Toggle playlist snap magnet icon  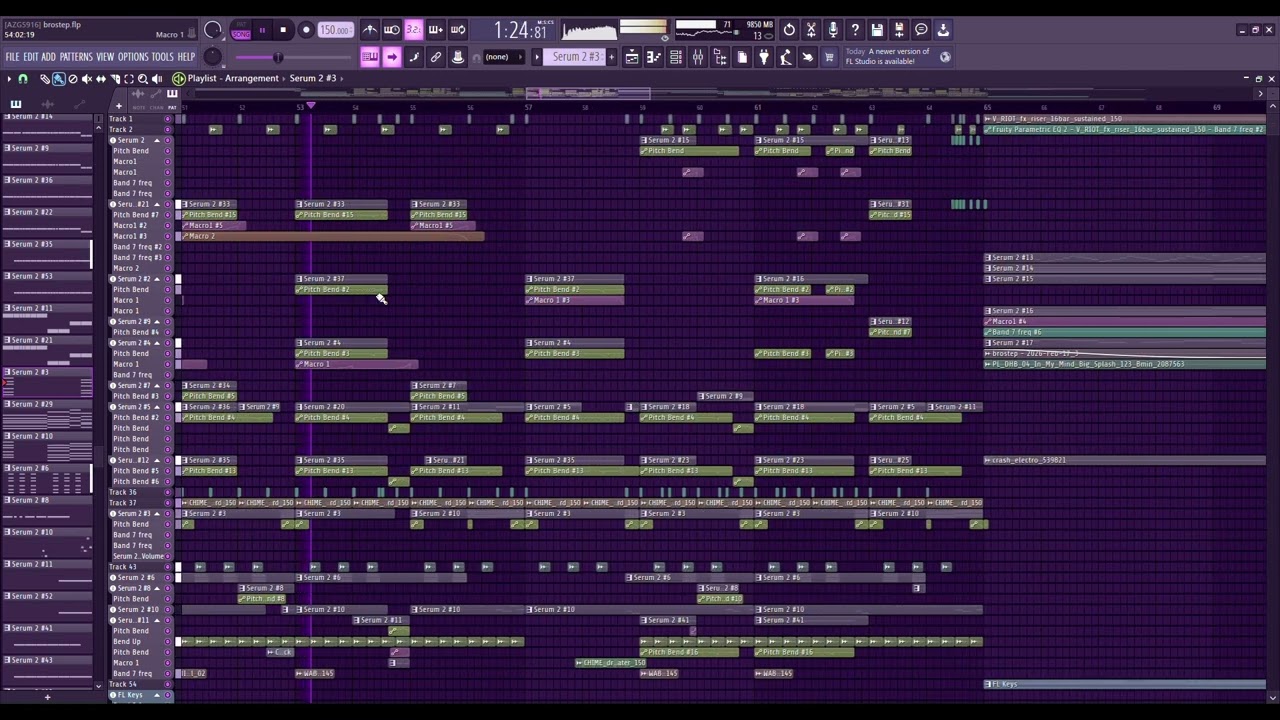tap(23, 78)
